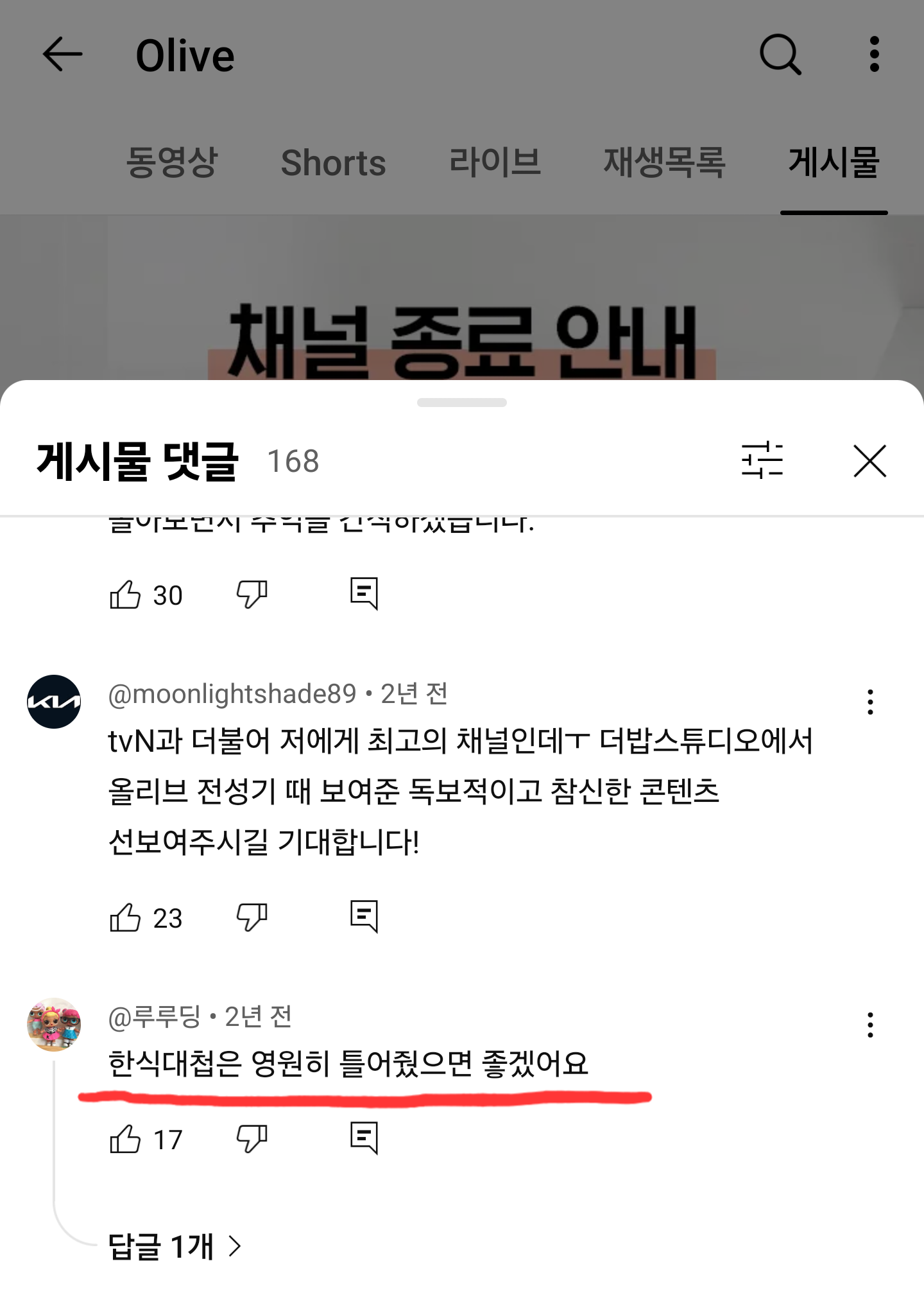
Task: Open options for @moonlightshade89 comment
Action: [870, 702]
